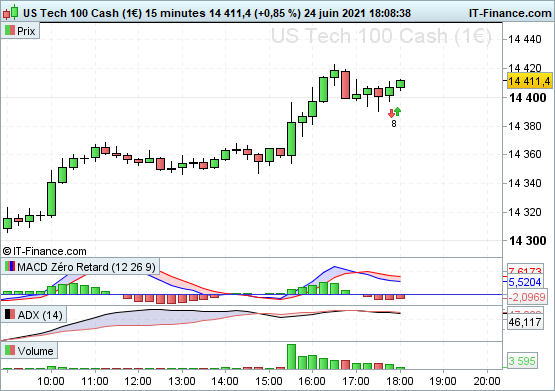Click the 18:00 time axis label
This screenshot has width=555, height=391.
click(x=400, y=381)
